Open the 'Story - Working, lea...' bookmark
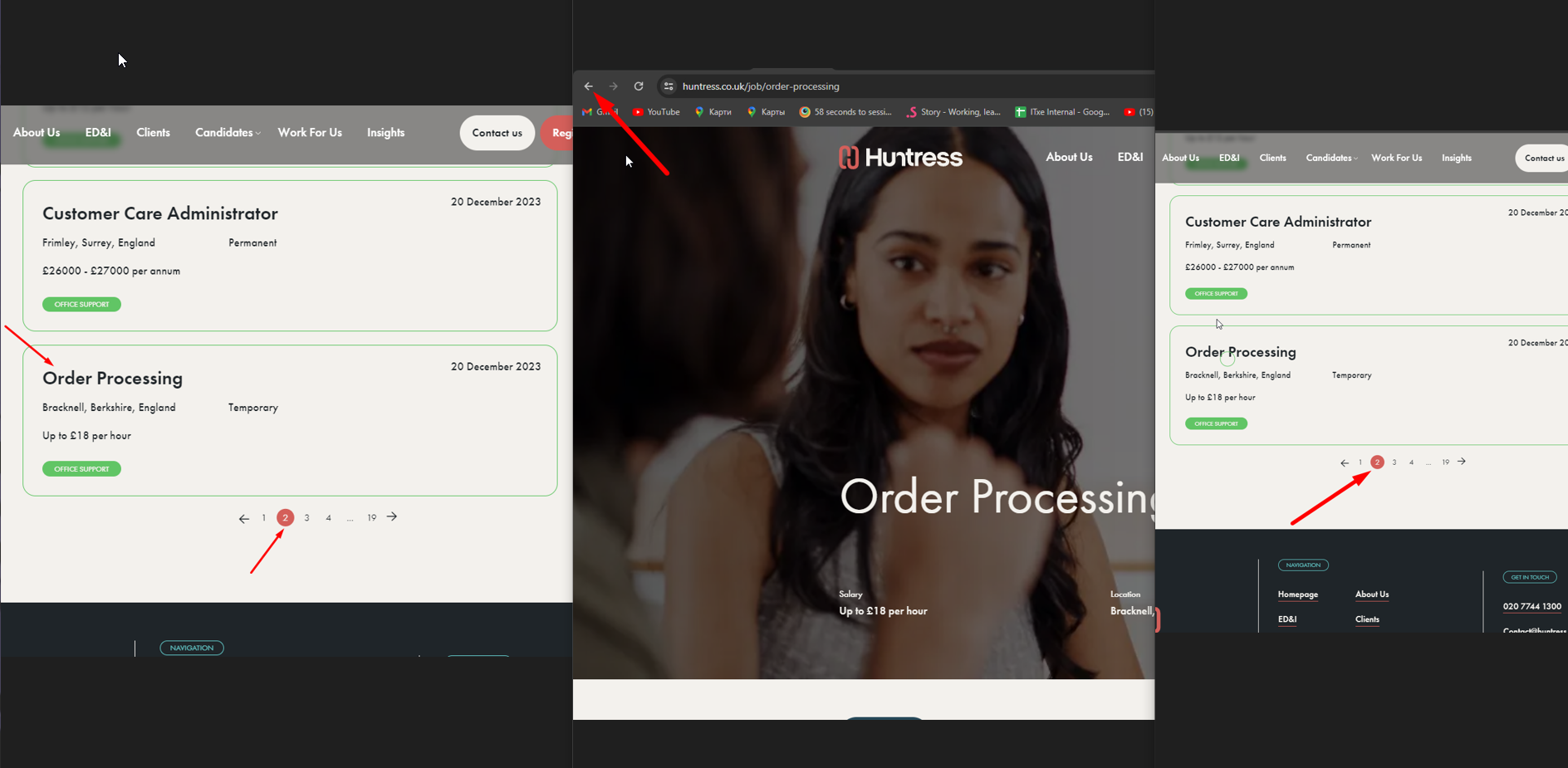This screenshot has height=768, width=1568. point(953,112)
